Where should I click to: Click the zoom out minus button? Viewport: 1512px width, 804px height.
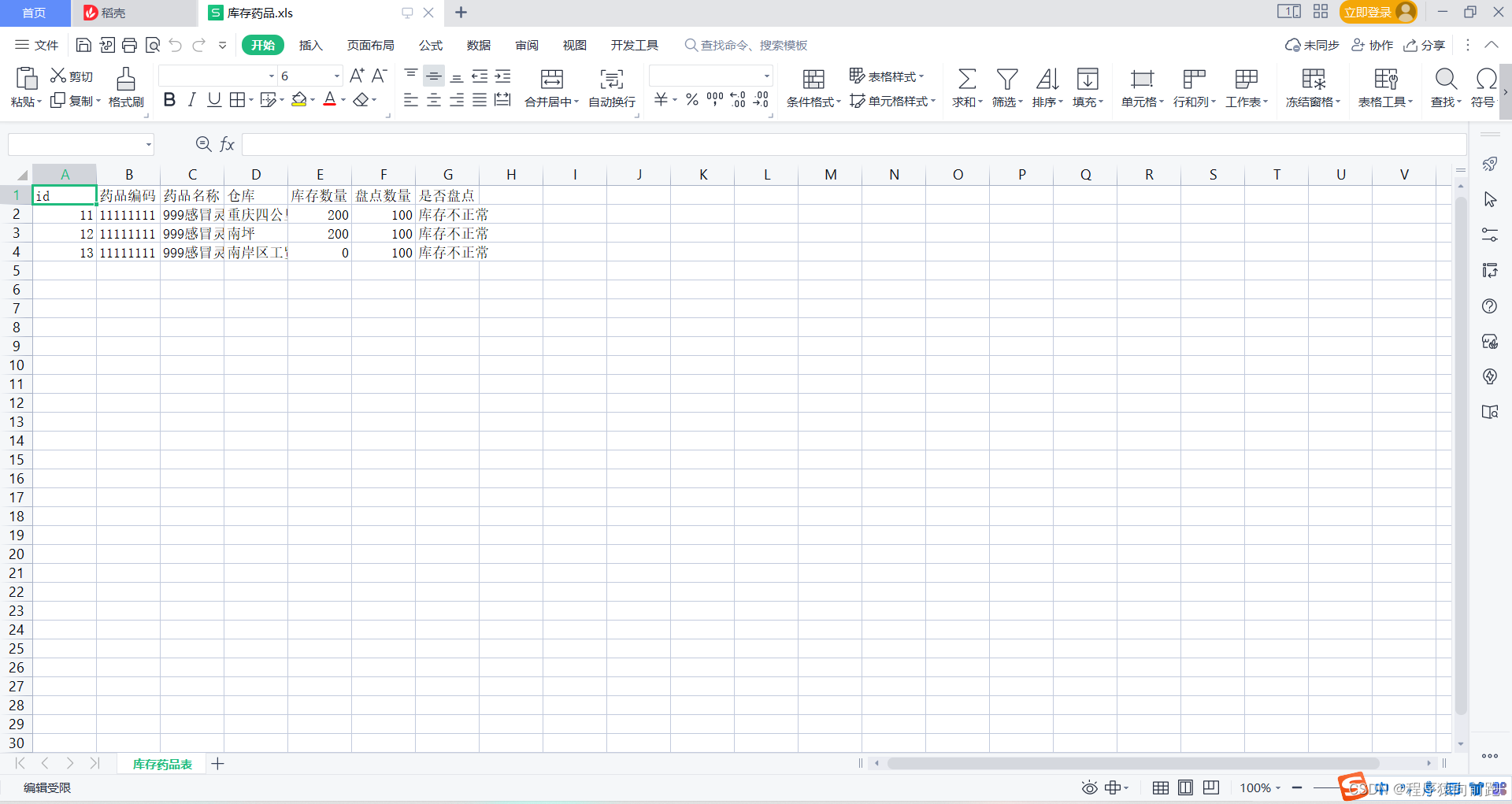1297,787
